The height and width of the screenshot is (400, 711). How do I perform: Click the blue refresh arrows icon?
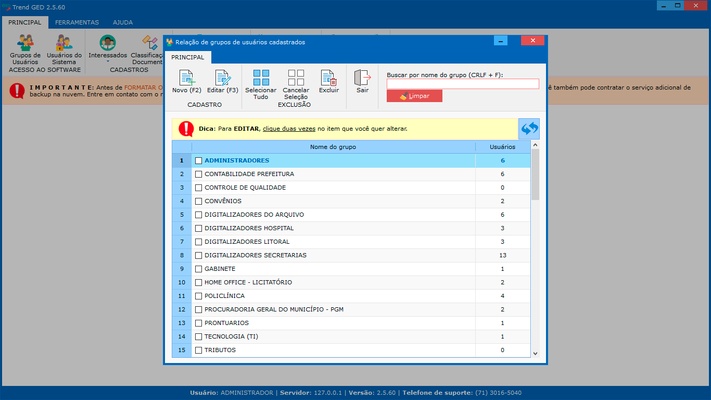point(529,129)
